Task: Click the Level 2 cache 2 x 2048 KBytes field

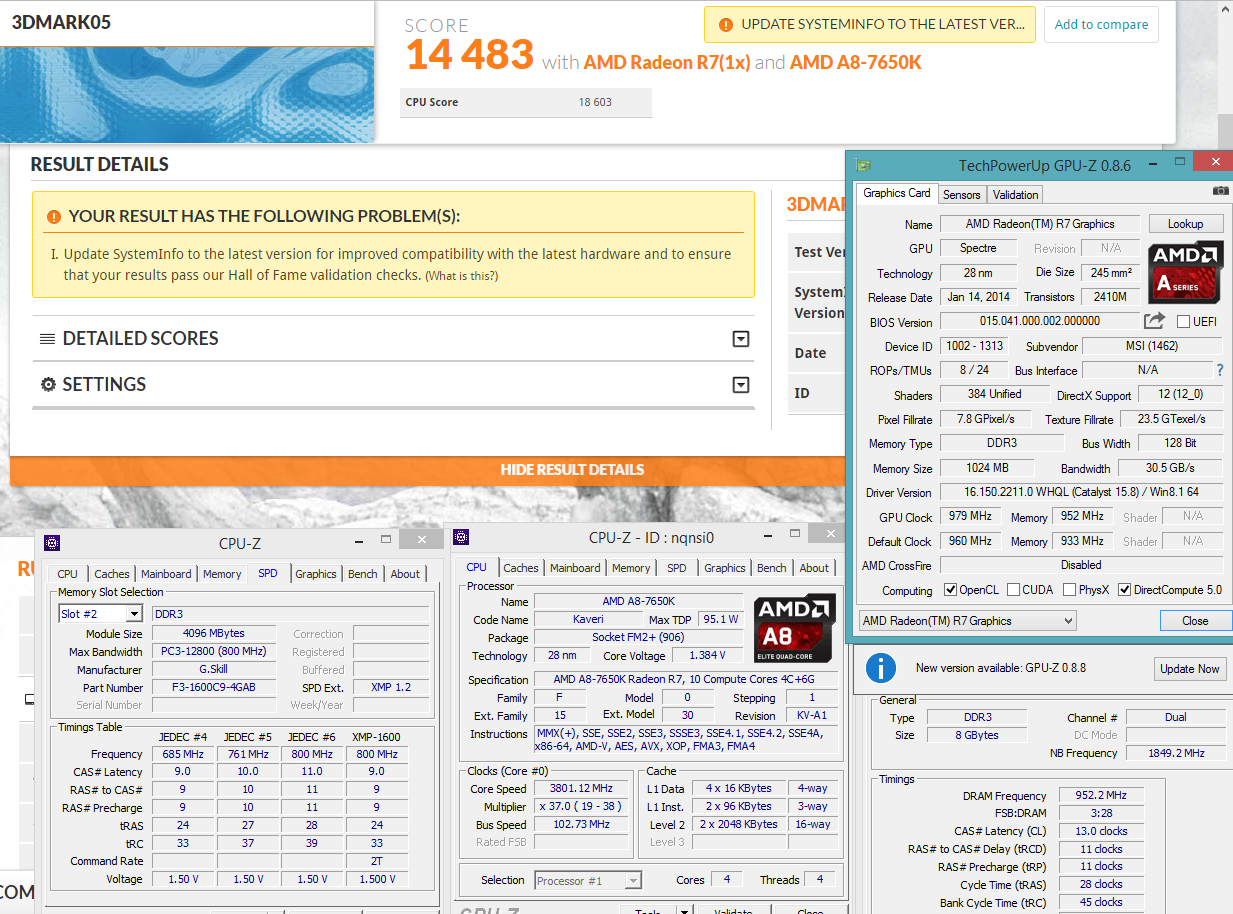Action: (x=737, y=825)
